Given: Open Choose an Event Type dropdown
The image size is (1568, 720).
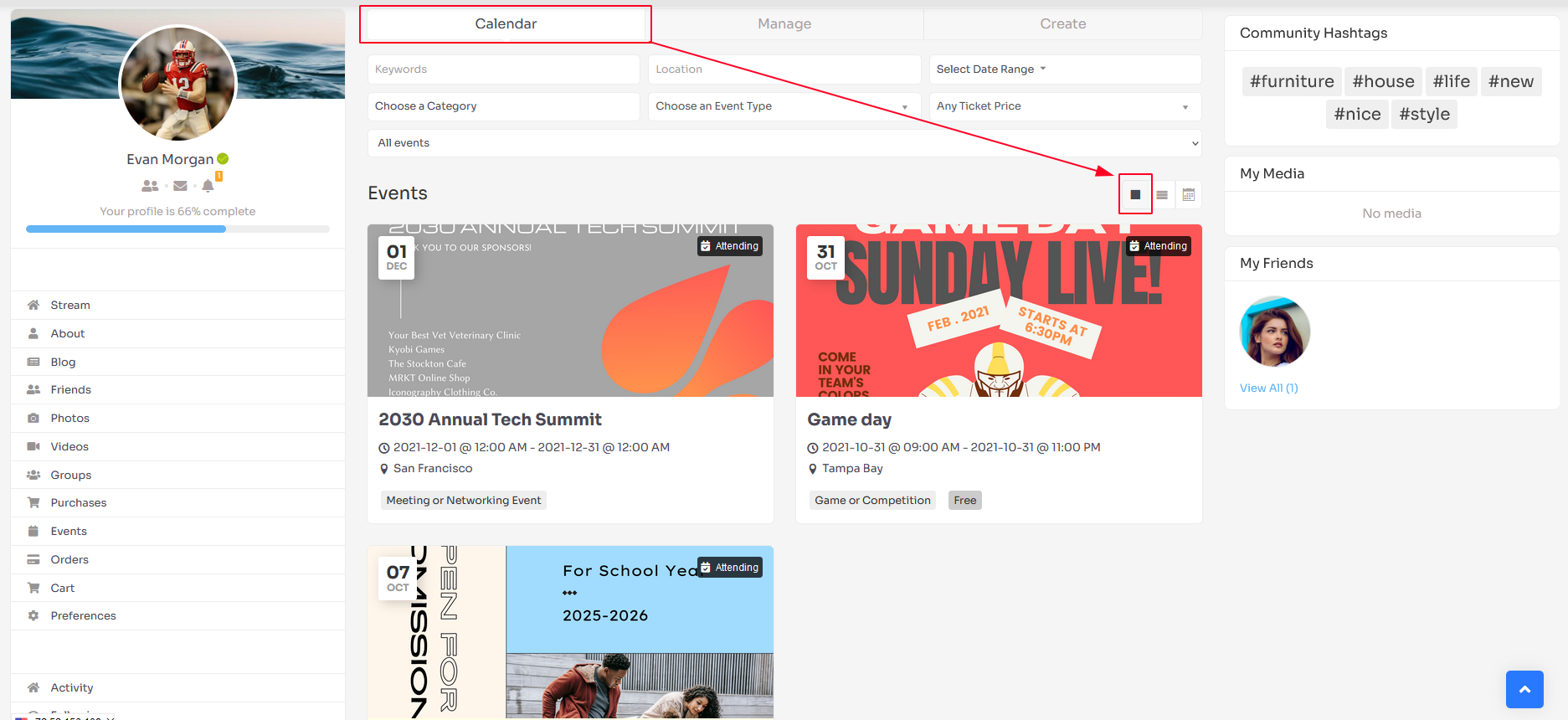Looking at the screenshot, I should click(x=784, y=106).
